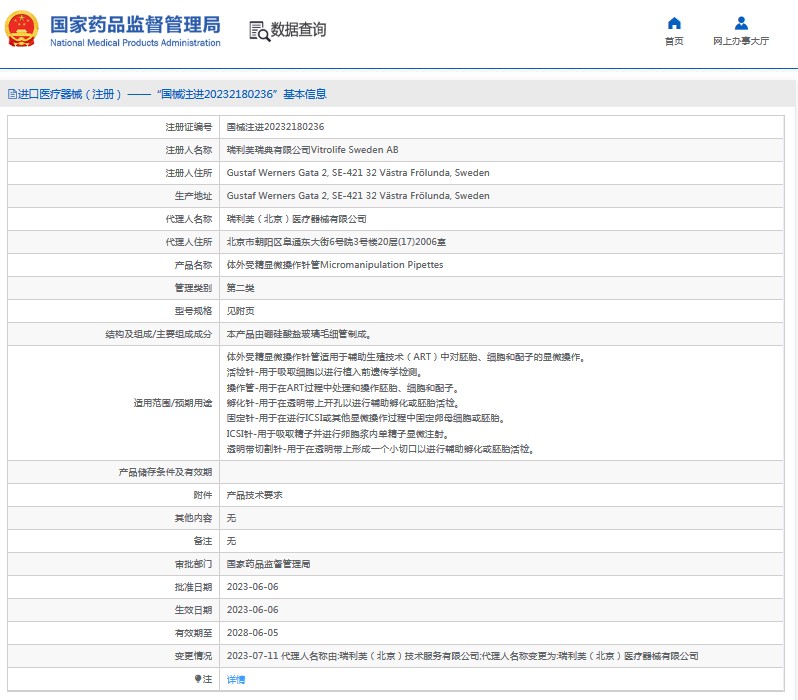Select effective date in 生效日期 row

(x=252, y=609)
